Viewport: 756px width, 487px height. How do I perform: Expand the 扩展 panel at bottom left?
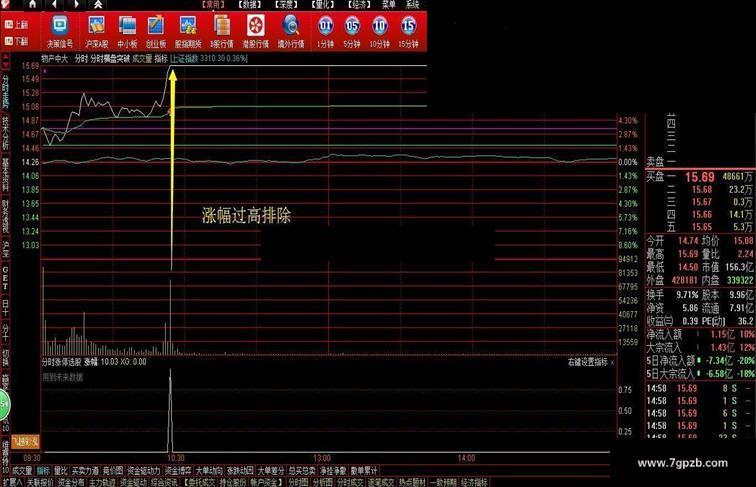pyautogui.click(x=12, y=482)
